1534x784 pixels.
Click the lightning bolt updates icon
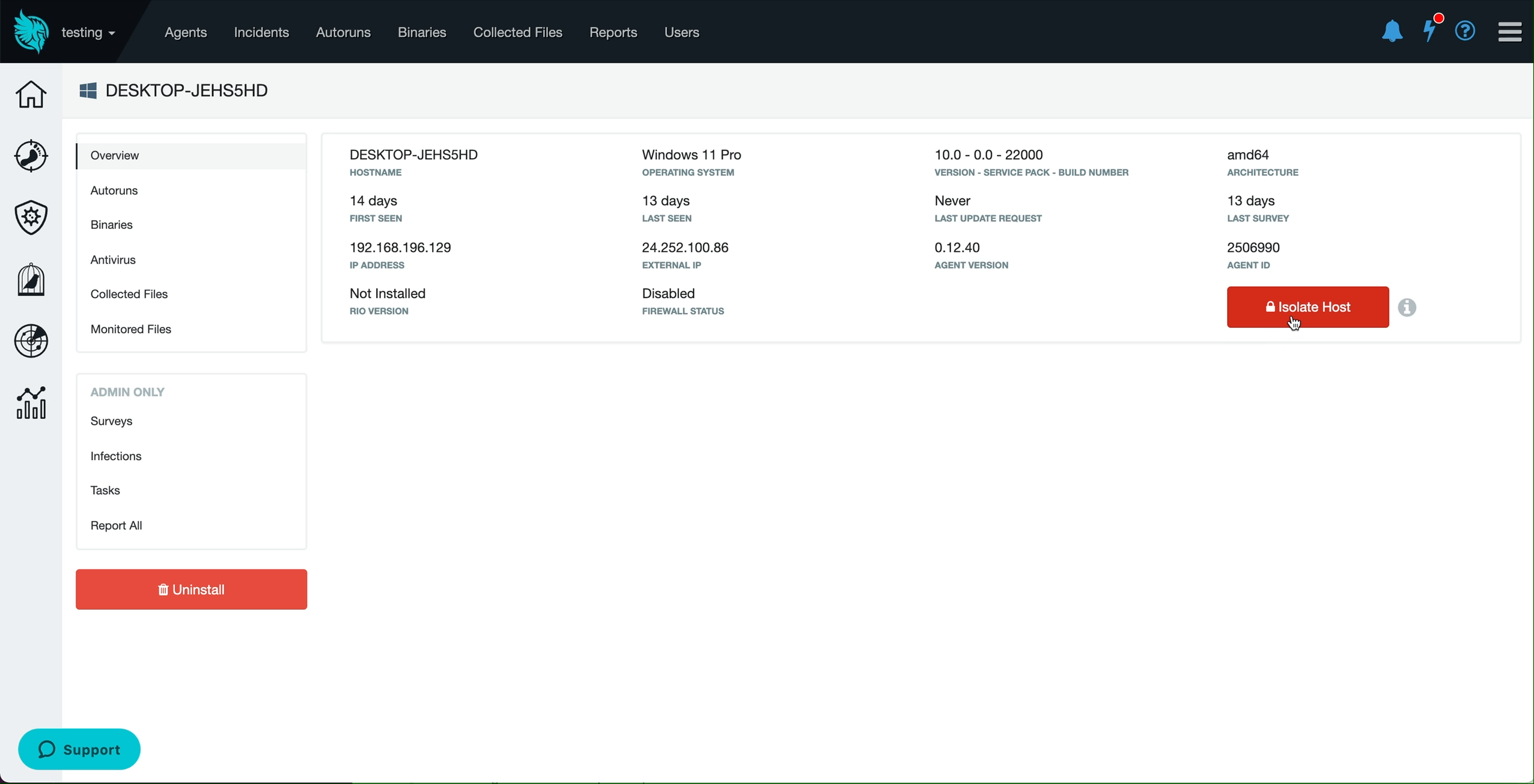coord(1430,30)
